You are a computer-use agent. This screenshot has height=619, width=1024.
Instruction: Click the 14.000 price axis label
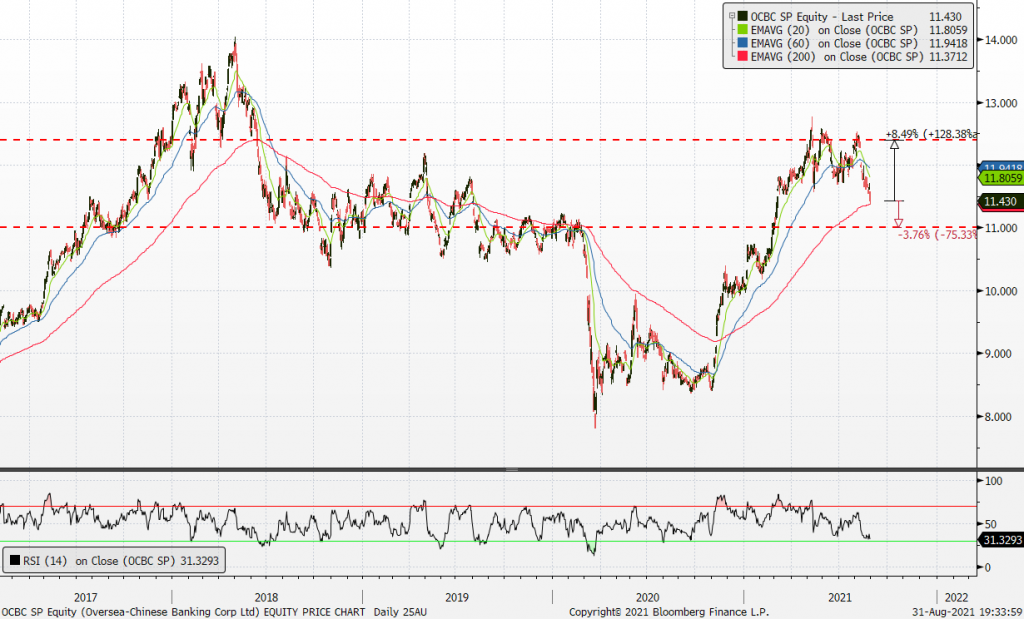[x=999, y=40]
